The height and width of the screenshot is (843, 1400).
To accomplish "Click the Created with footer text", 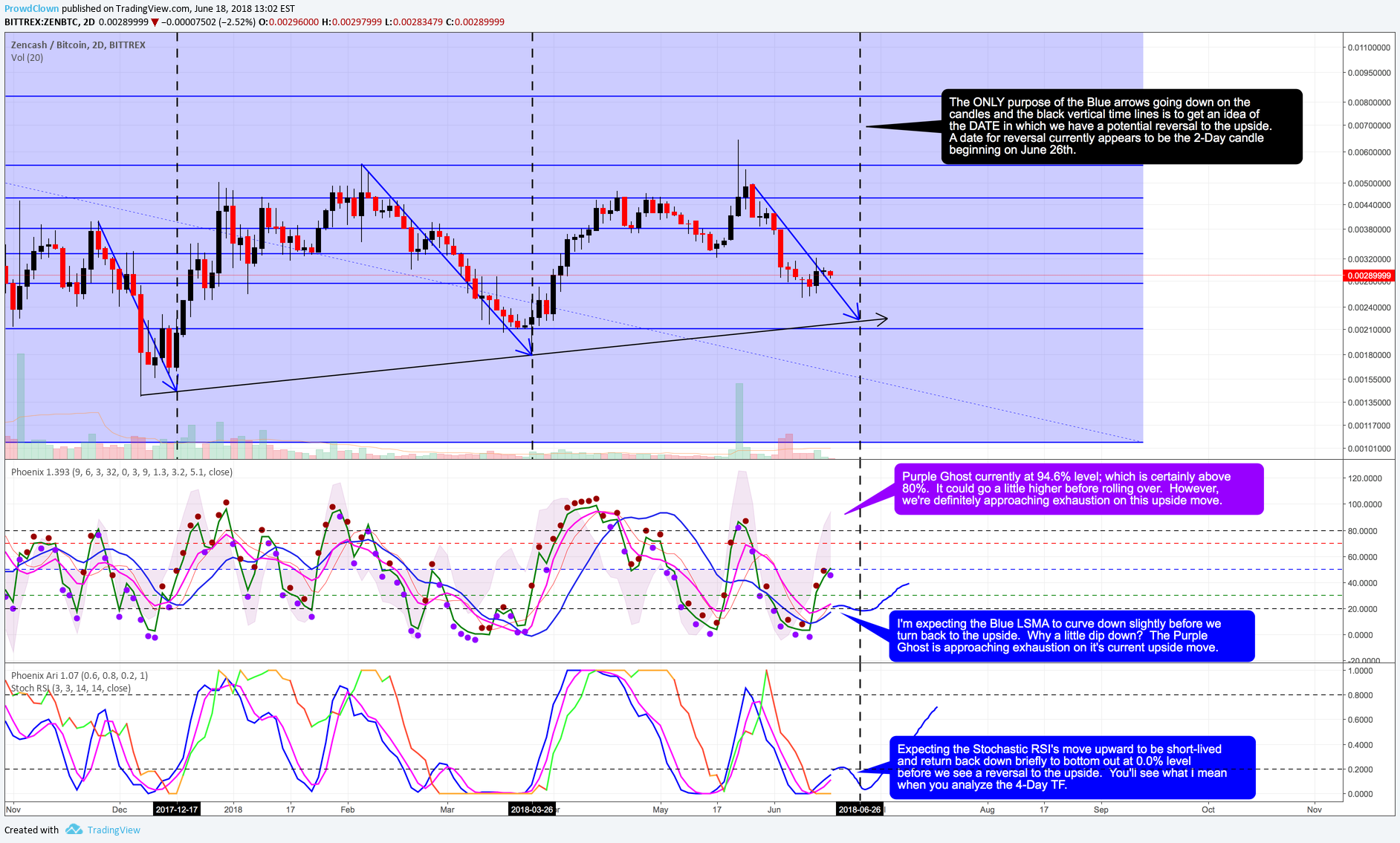I will (x=31, y=830).
